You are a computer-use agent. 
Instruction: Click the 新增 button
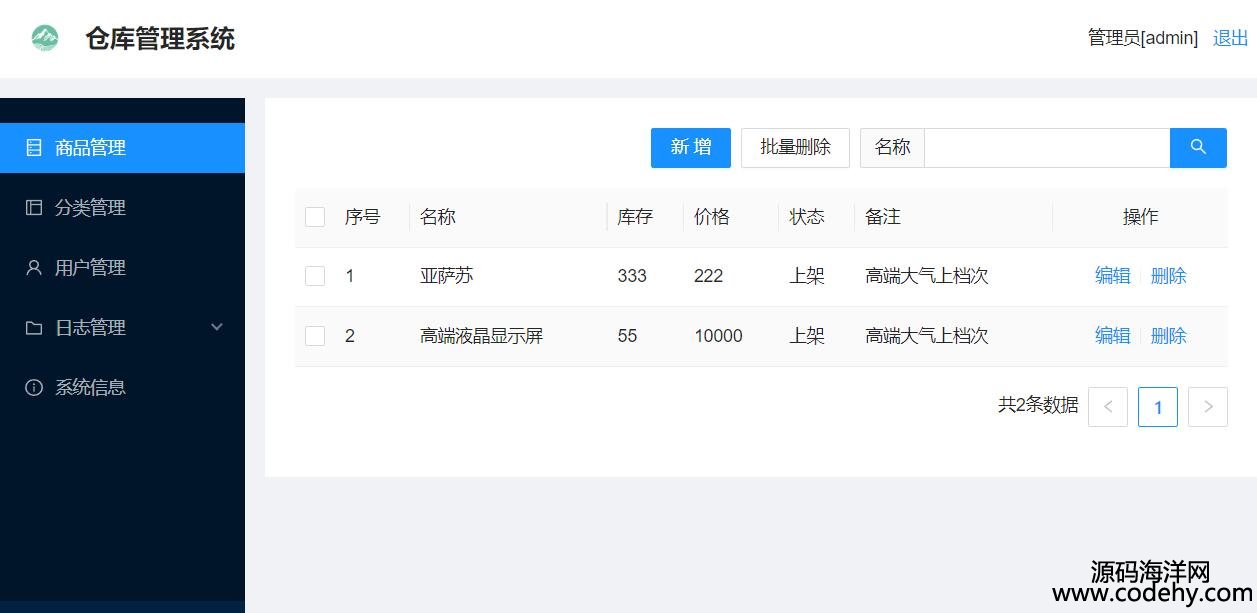(x=691, y=148)
